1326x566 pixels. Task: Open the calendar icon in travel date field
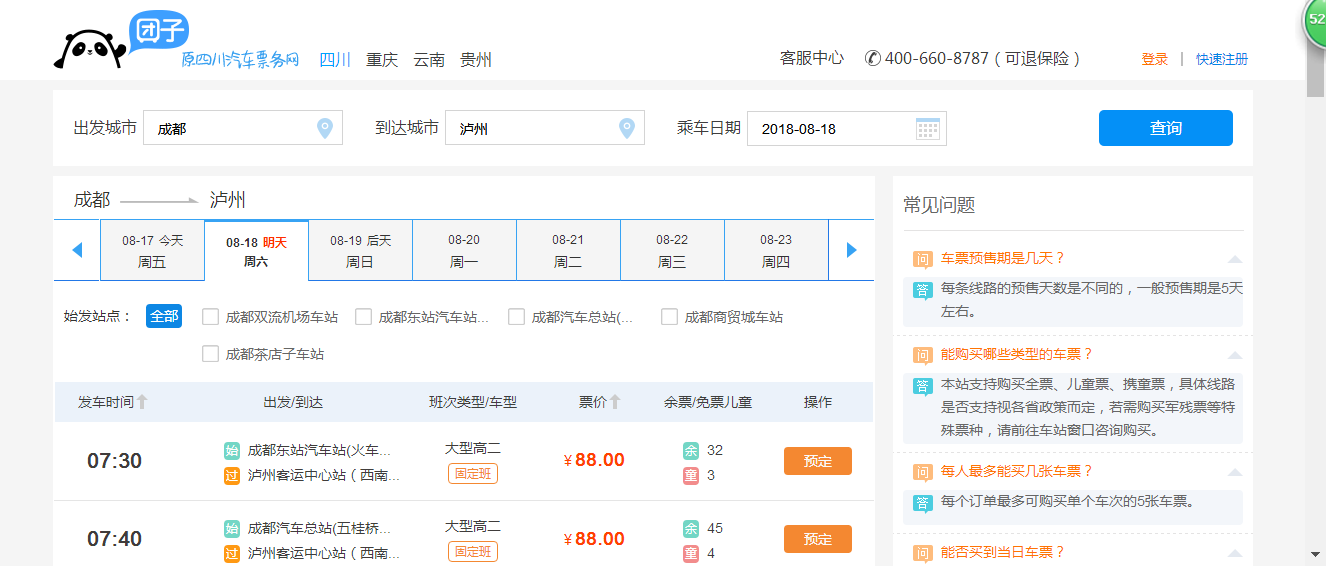pyautogui.click(x=928, y=128)
